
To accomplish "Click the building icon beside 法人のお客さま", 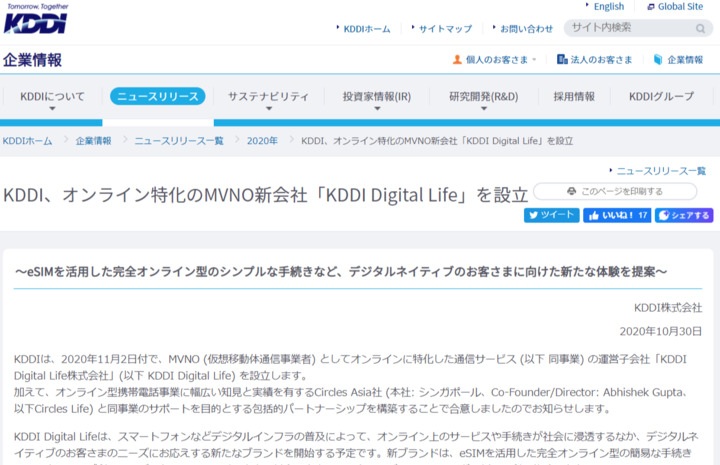I will click(x=562, y=59).
